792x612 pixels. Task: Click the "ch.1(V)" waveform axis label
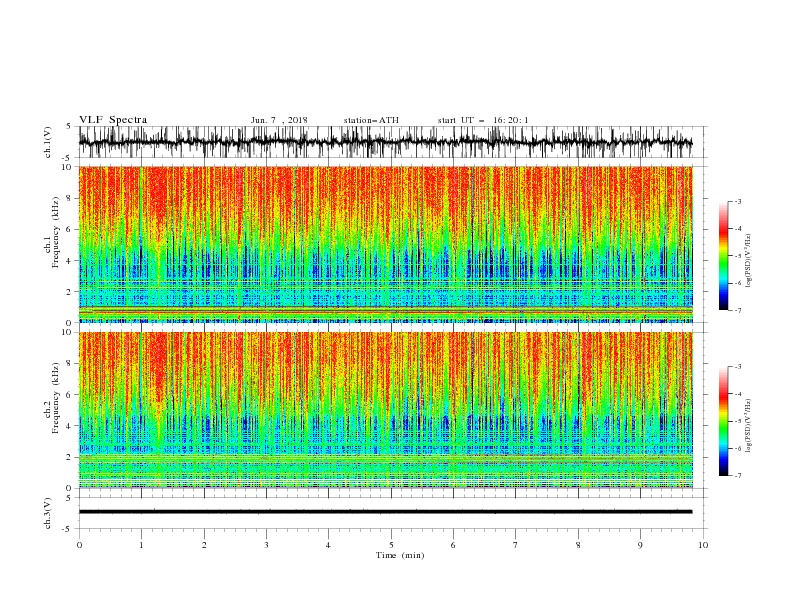48,142
